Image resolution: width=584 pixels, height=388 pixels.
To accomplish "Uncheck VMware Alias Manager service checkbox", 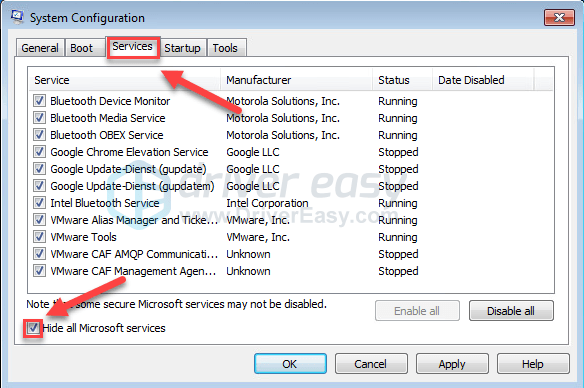I will [39, 220].
